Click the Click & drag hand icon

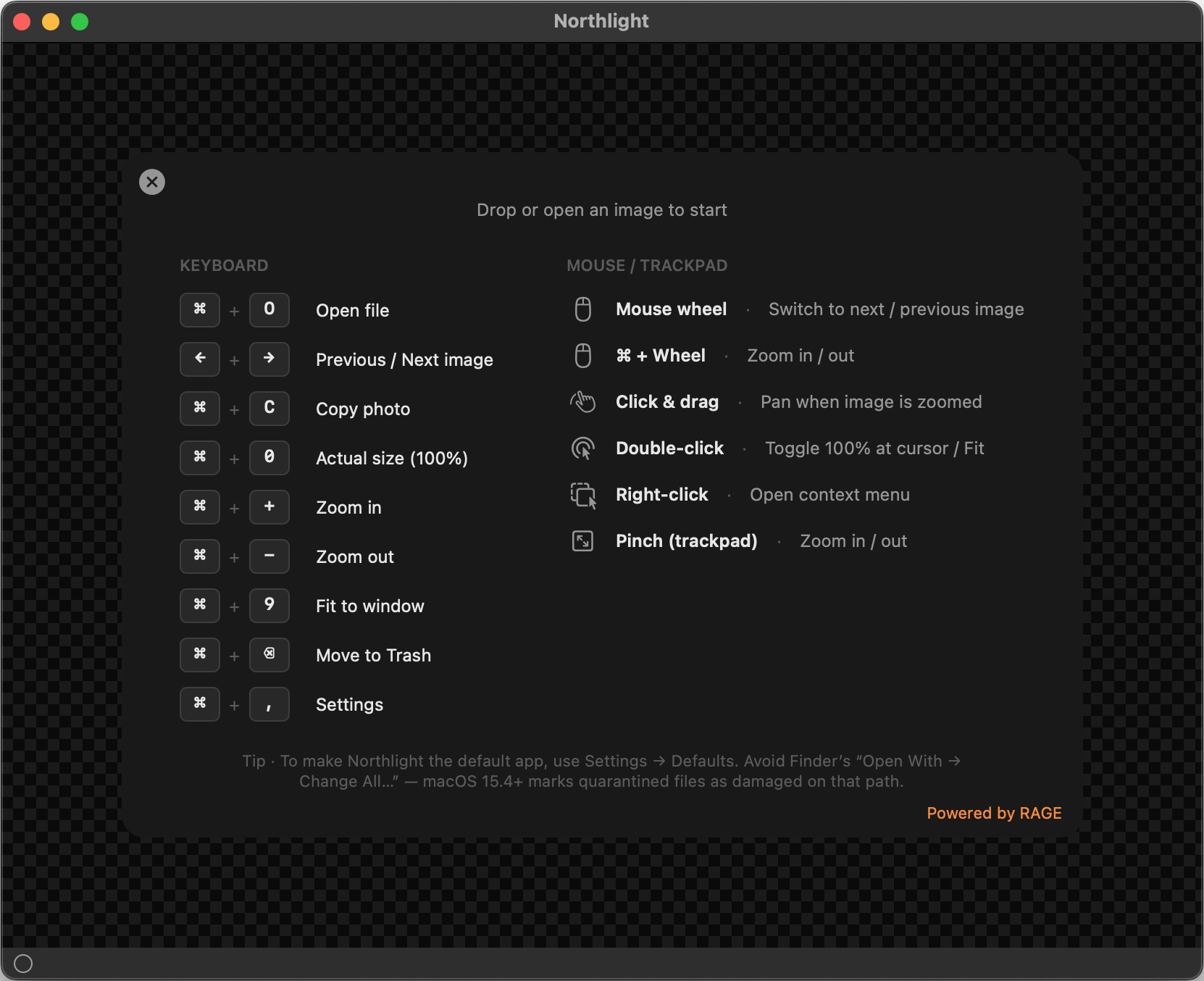coord(583,401)
